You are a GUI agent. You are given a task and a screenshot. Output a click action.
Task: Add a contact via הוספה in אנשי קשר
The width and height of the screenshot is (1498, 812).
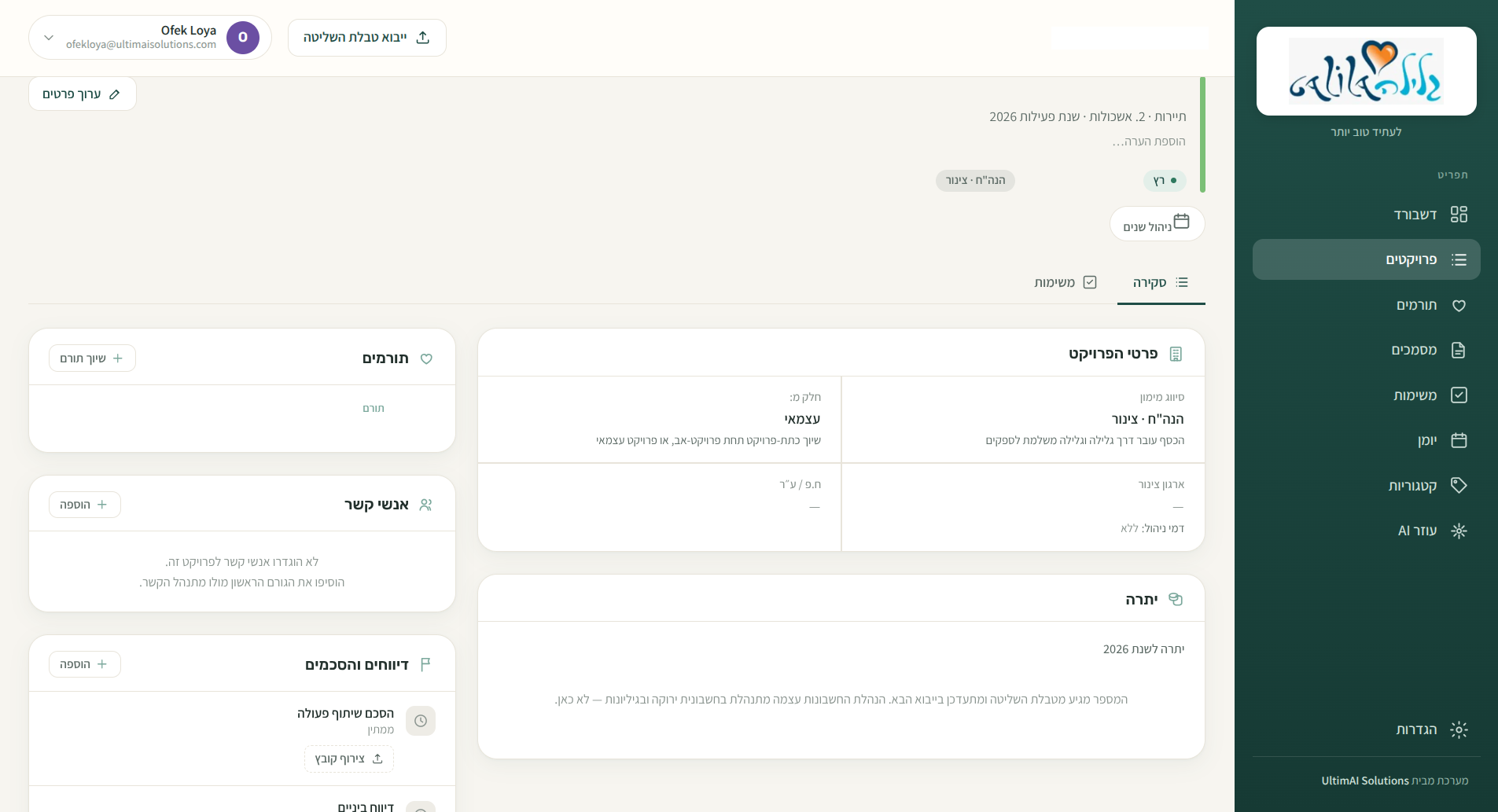pos(85,505)
